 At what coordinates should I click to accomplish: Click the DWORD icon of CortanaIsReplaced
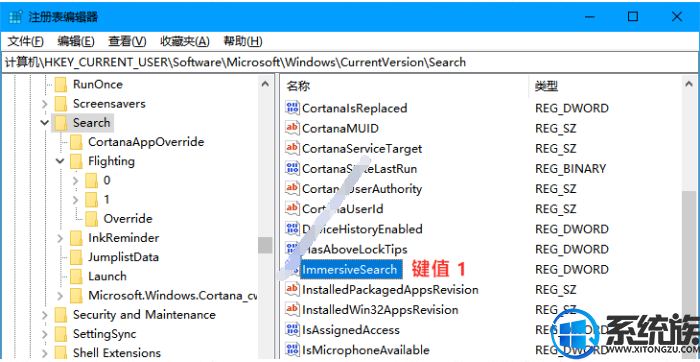pos(292,108)
